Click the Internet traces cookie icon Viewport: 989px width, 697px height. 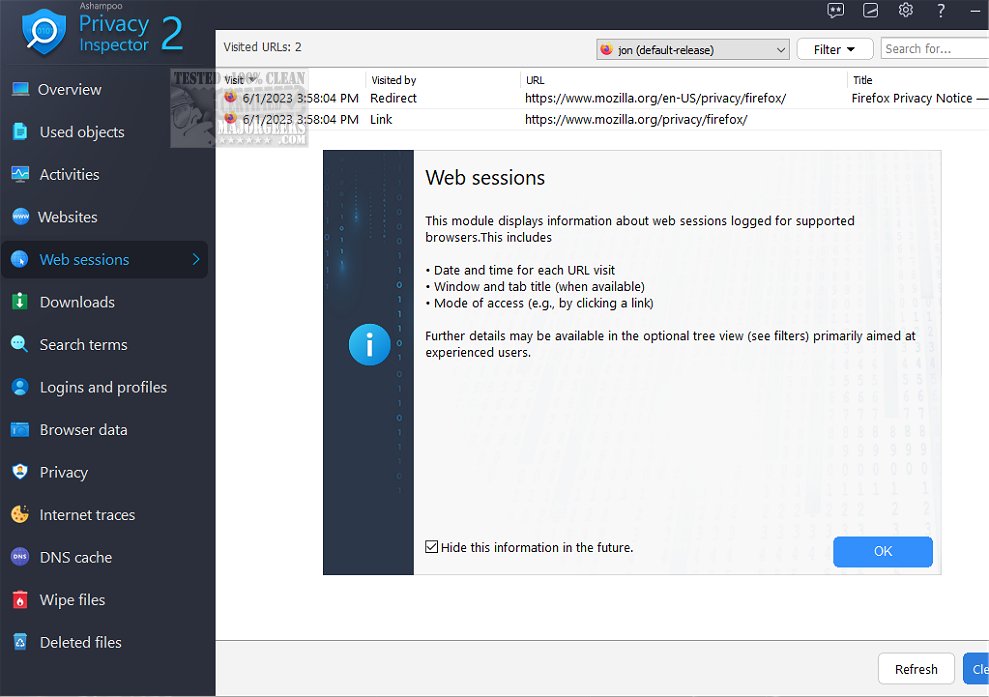pos(20,515)
